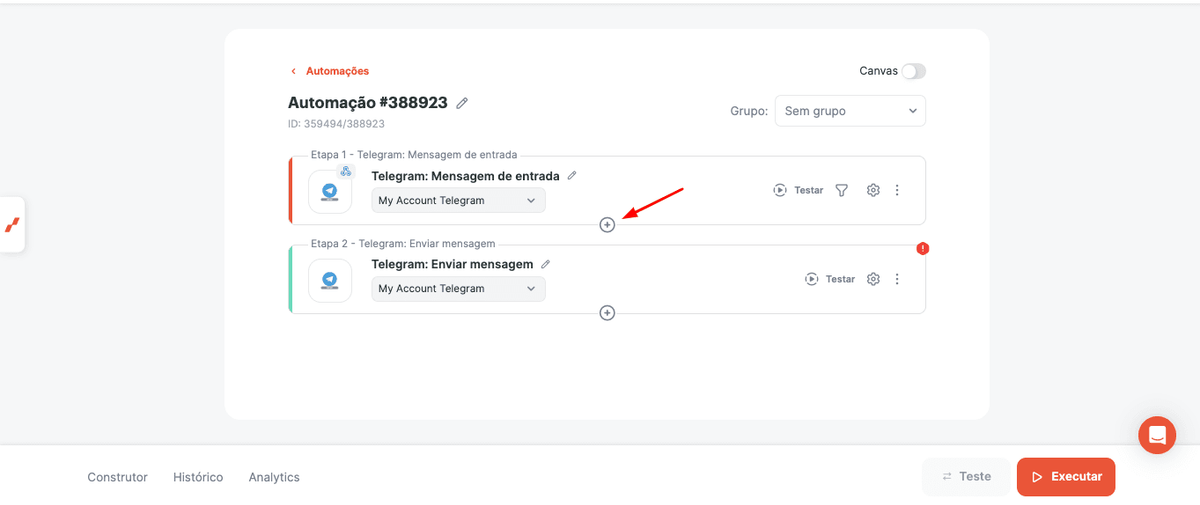The width and height of the screenshot is (1200, 505).
Task: Click 'Telegram: Mensagem de entrada' step title
Action: pyautogui.click(x=465, y=176)
